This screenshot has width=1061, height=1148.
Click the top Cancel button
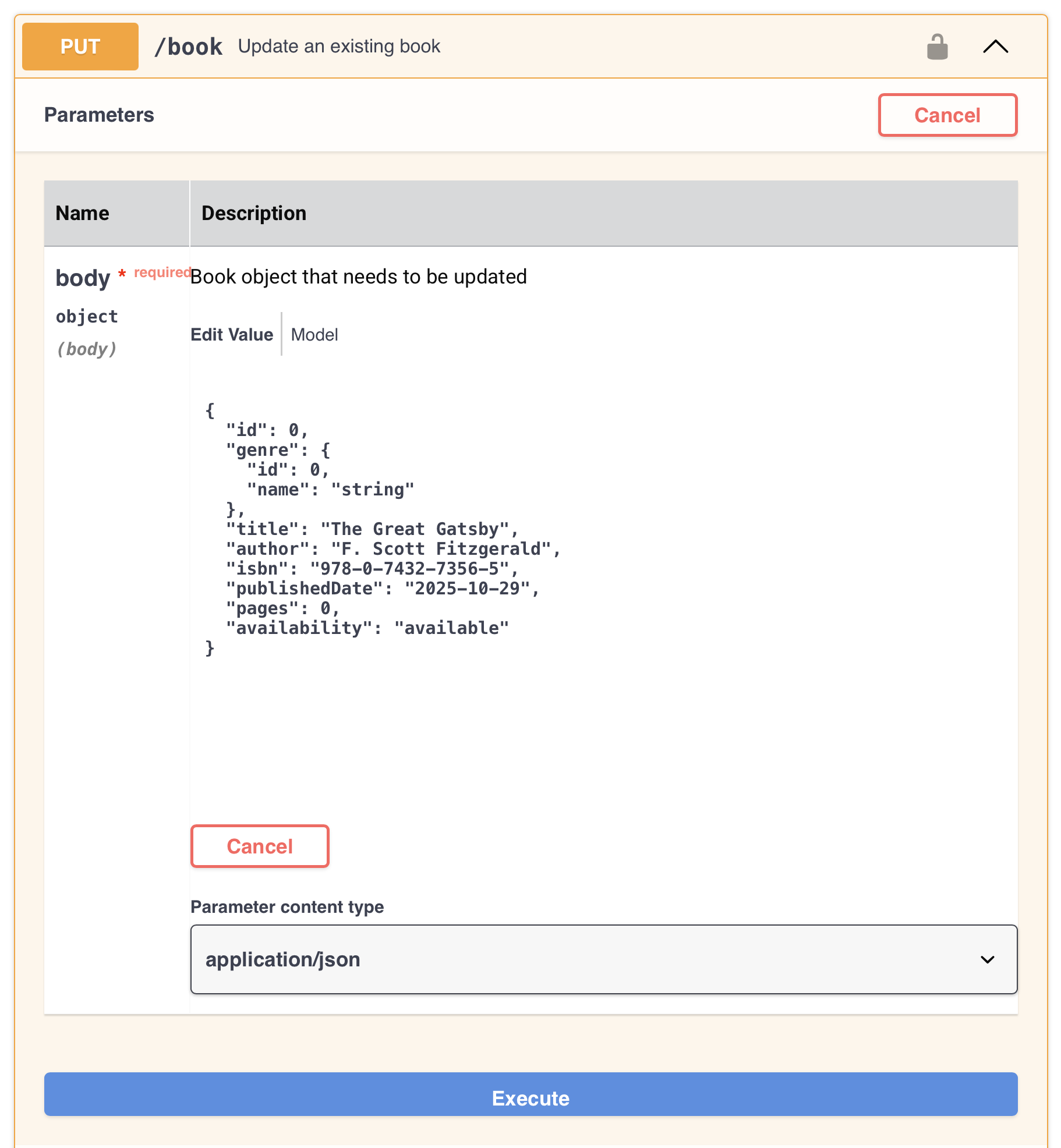point(947,115)
